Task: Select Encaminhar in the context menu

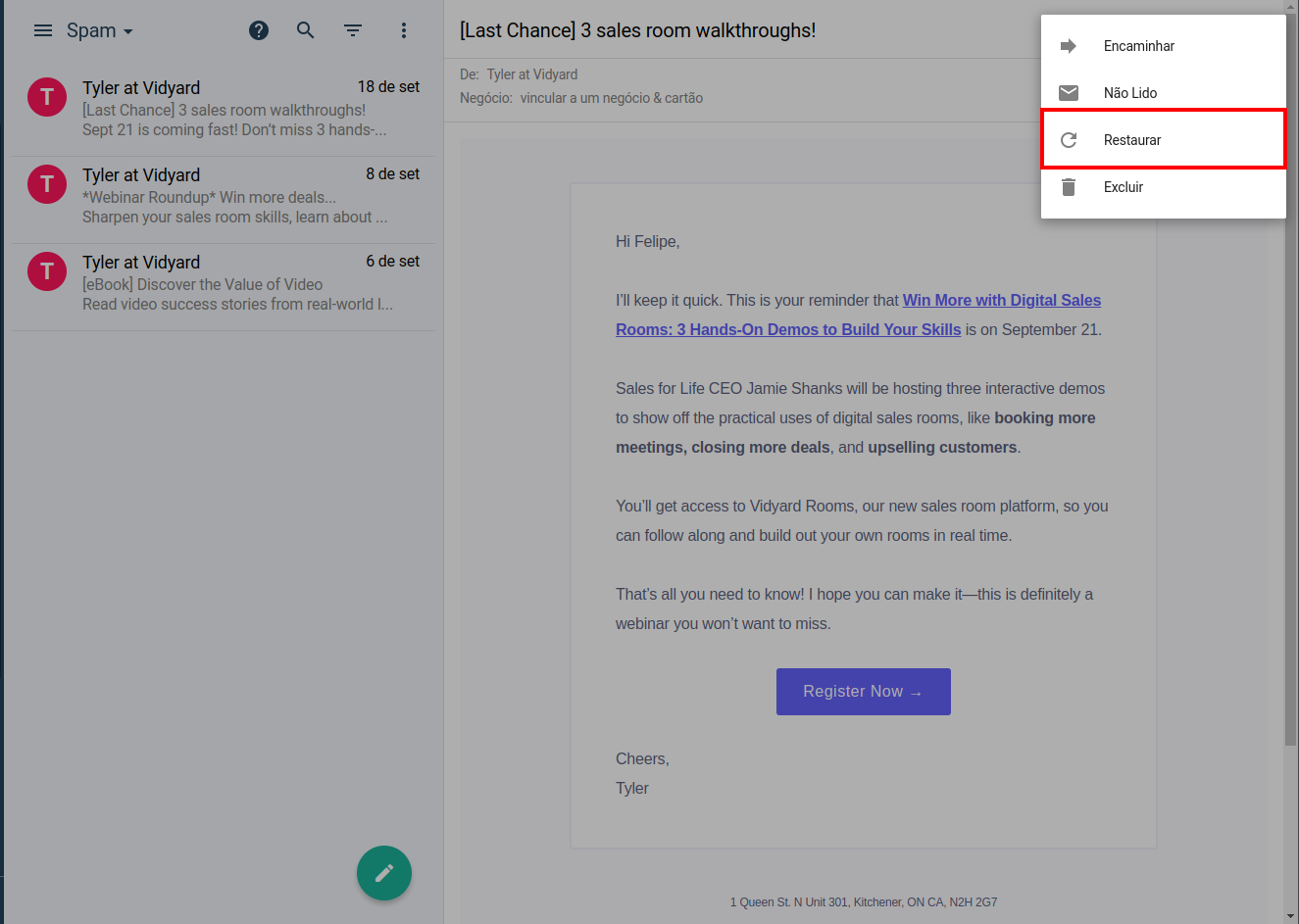Action: 1164,46
